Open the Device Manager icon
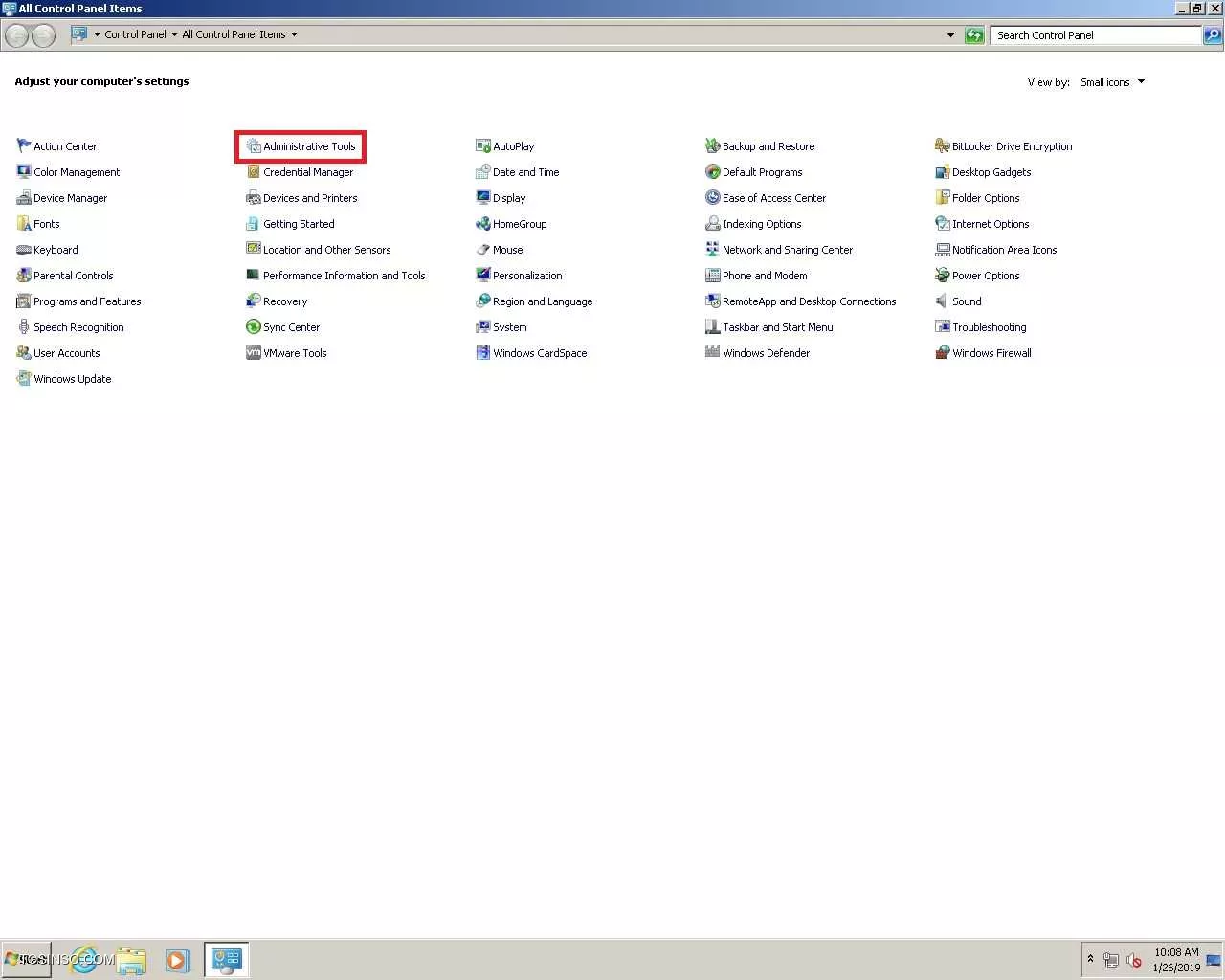1225x980 pixels. pos(24,197)
